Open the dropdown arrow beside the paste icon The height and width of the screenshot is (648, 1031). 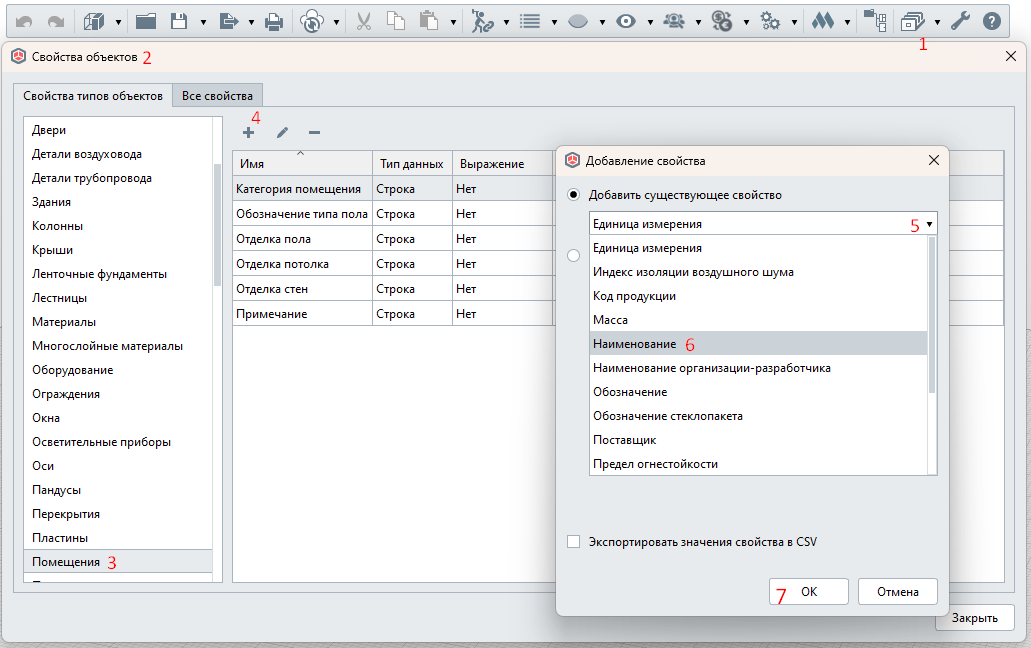(x=453, y=22)
